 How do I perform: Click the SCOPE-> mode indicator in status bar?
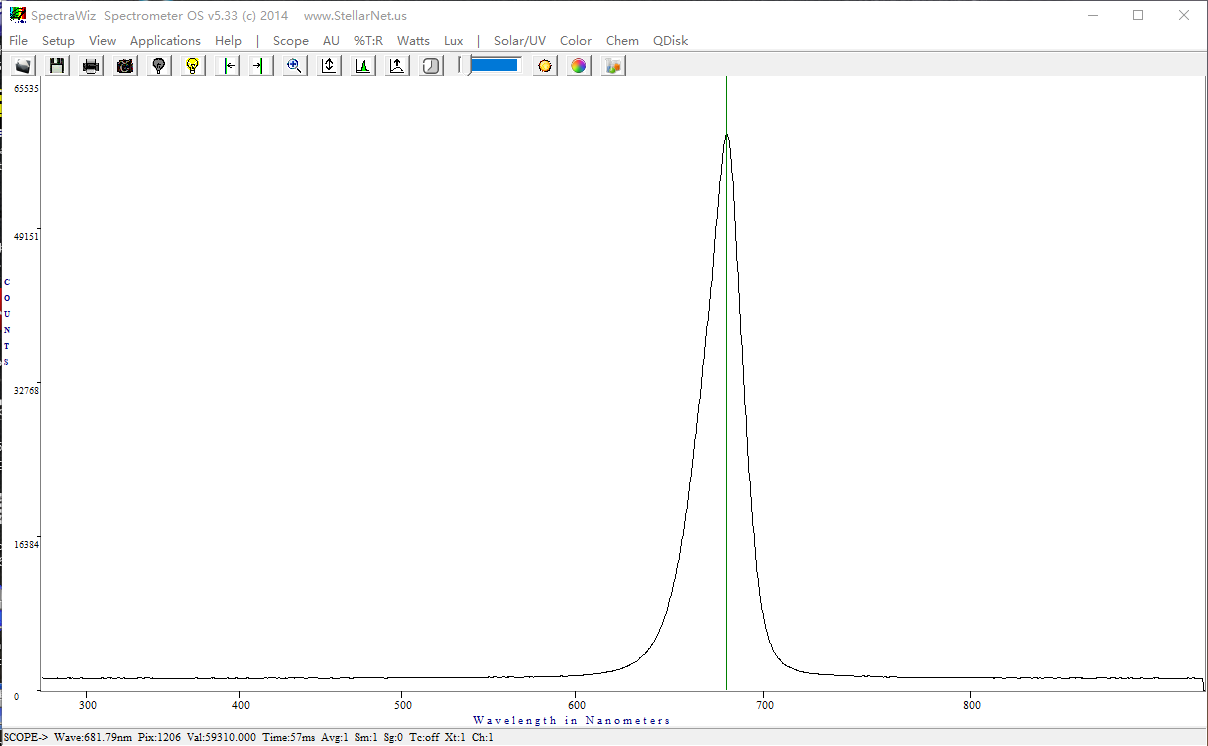pyautogui.click(x=26, y=738)
